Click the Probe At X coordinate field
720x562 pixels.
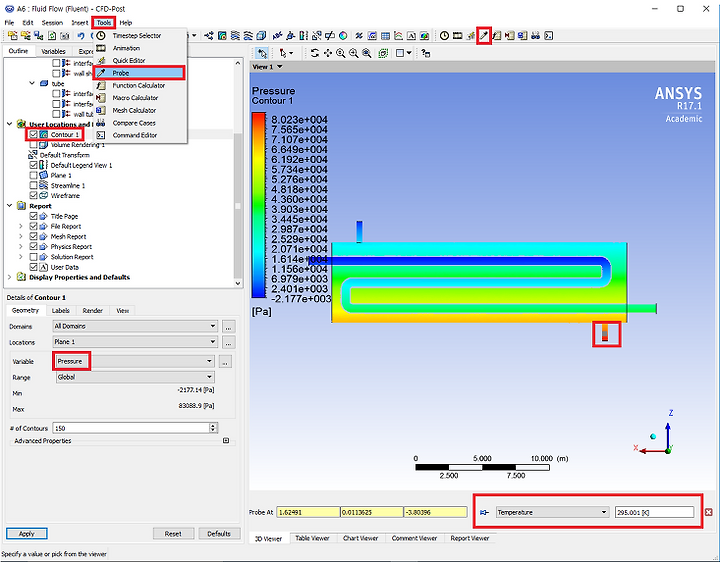tap(308, 512)
